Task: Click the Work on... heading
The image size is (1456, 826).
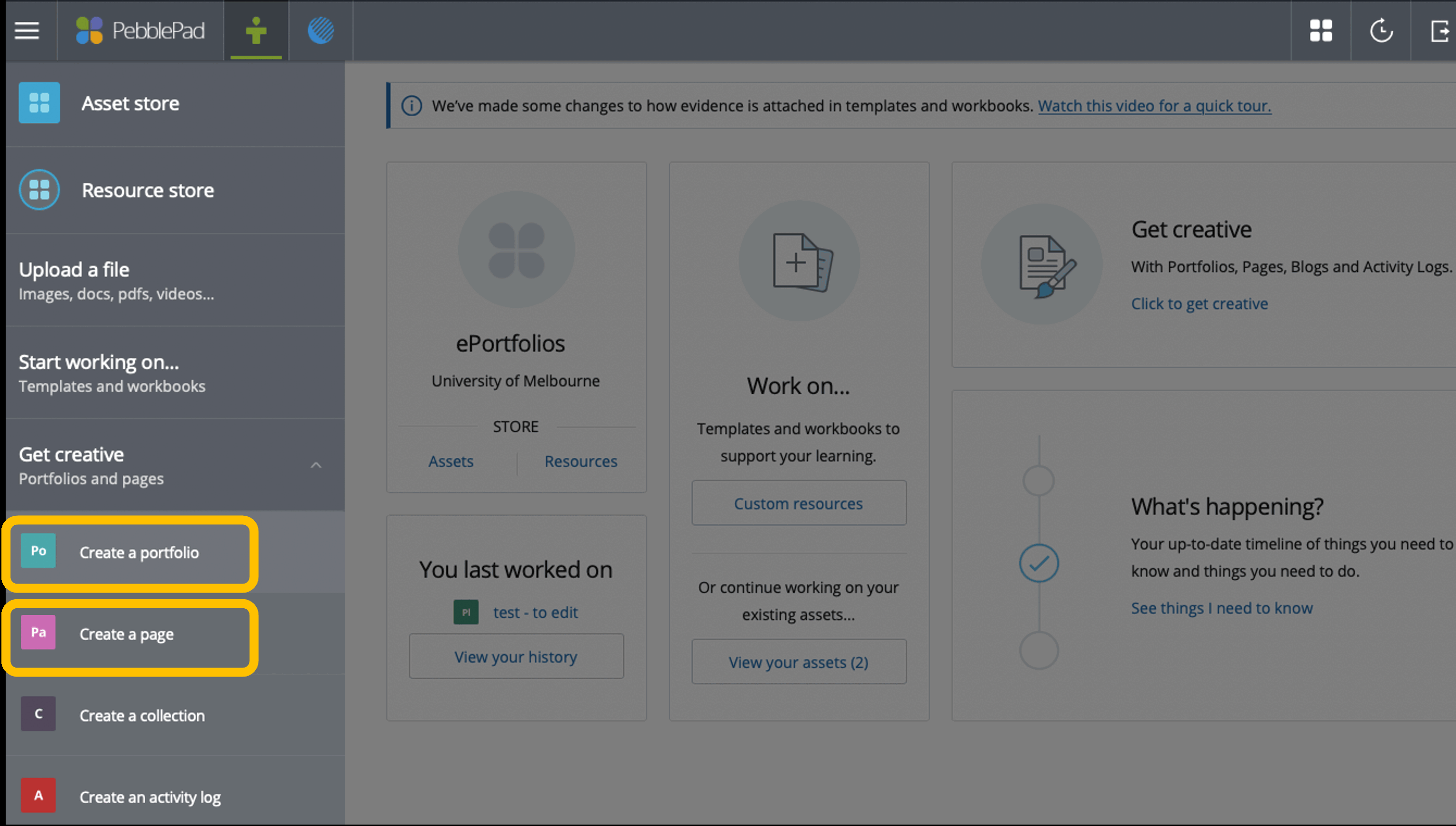Action: [x=798, y=386]
